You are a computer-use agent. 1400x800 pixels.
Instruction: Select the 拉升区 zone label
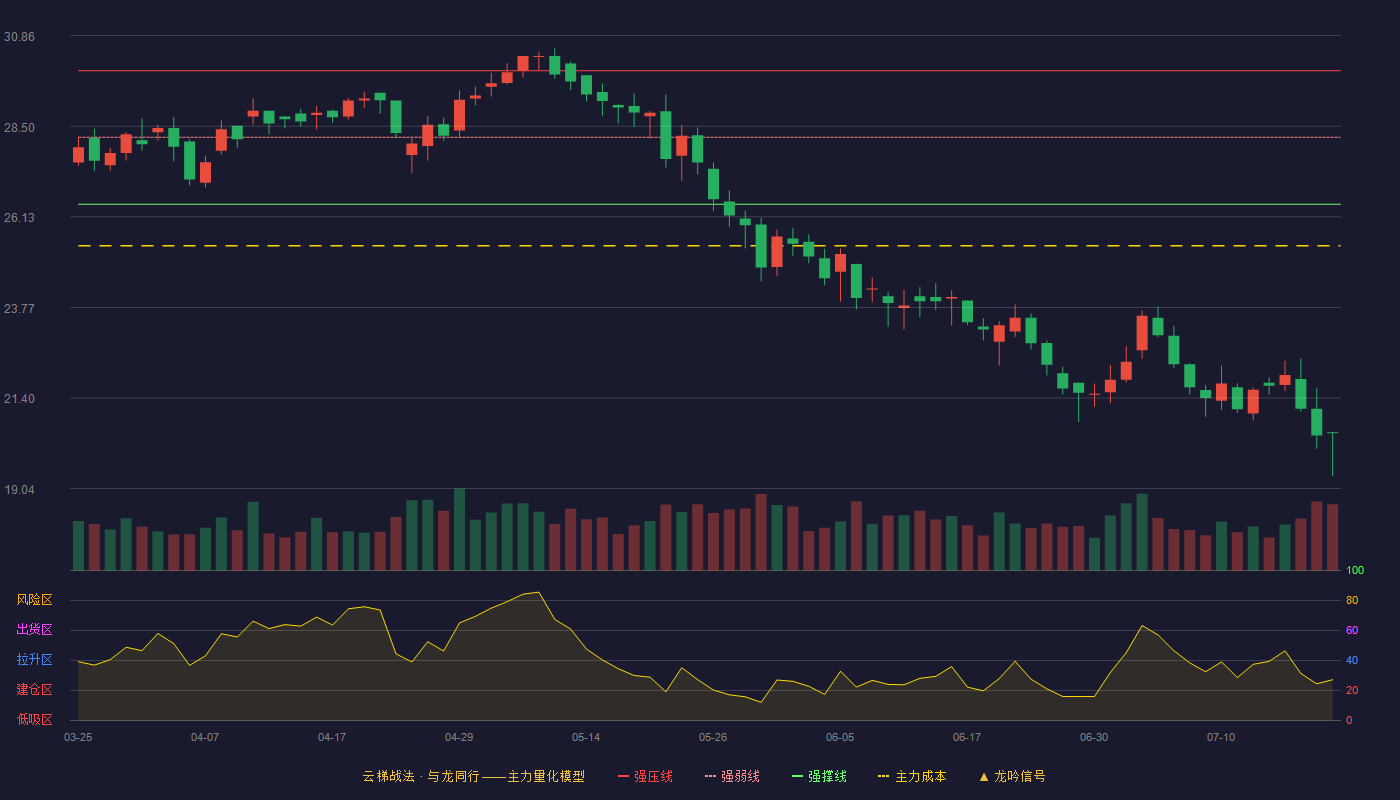(35, 660)
